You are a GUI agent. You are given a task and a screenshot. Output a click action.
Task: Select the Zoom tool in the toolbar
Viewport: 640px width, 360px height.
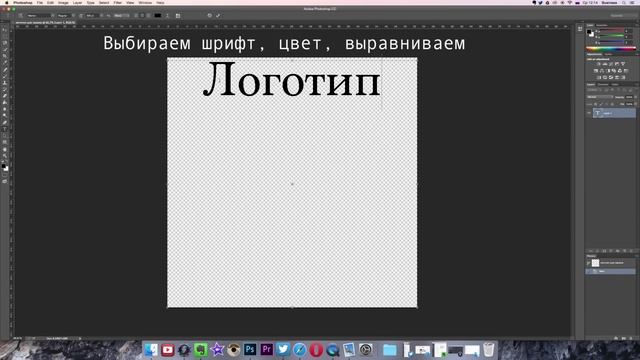click(5, 156)
